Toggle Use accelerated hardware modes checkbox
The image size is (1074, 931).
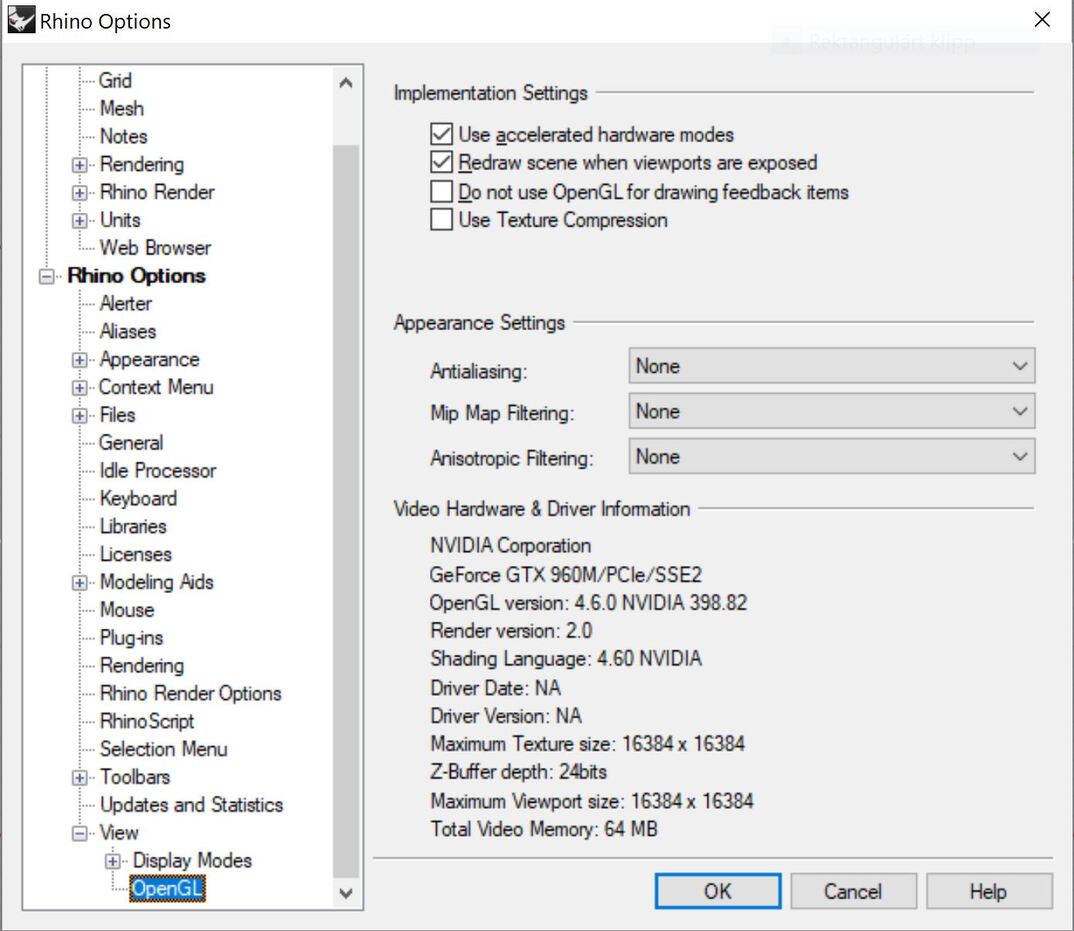coord(441,134)
